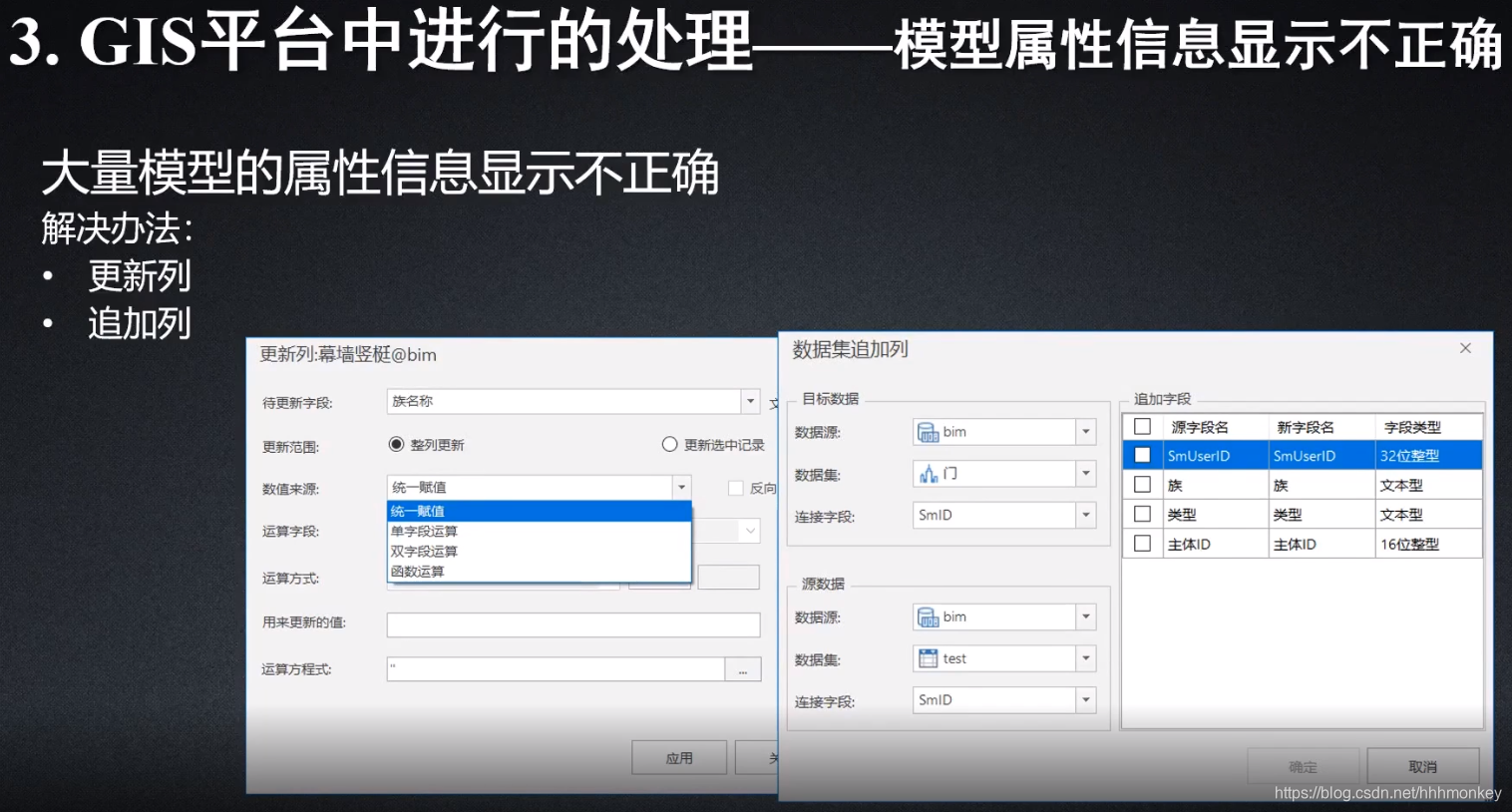Check the 族 field row checkbox

pyautogui.click(x=1143, y=485)
